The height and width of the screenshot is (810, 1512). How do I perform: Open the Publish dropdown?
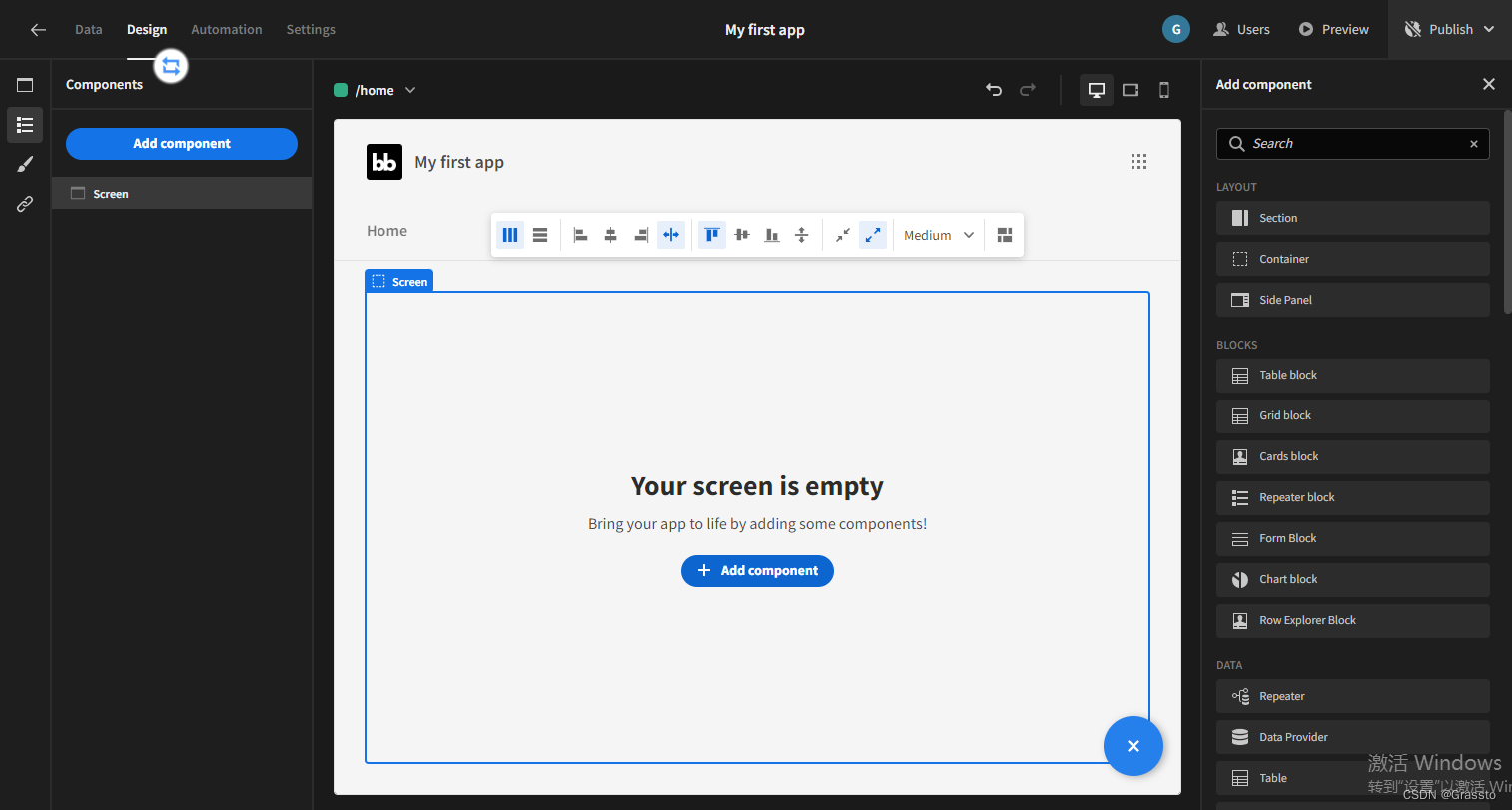(1449, 30)
